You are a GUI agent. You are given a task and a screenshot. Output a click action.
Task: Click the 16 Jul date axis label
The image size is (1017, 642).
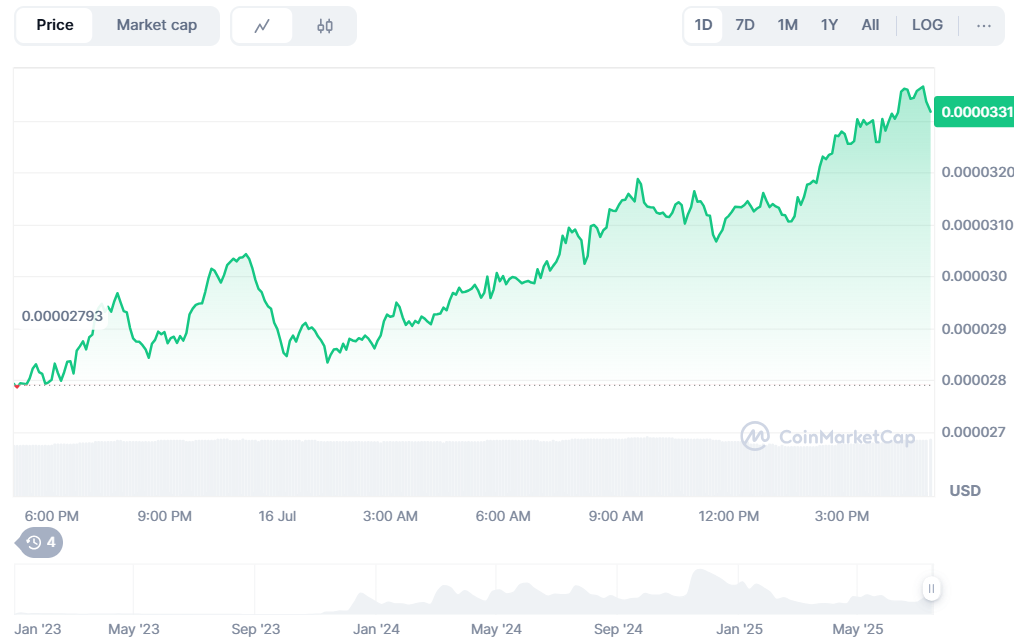[x=277, y=516]
